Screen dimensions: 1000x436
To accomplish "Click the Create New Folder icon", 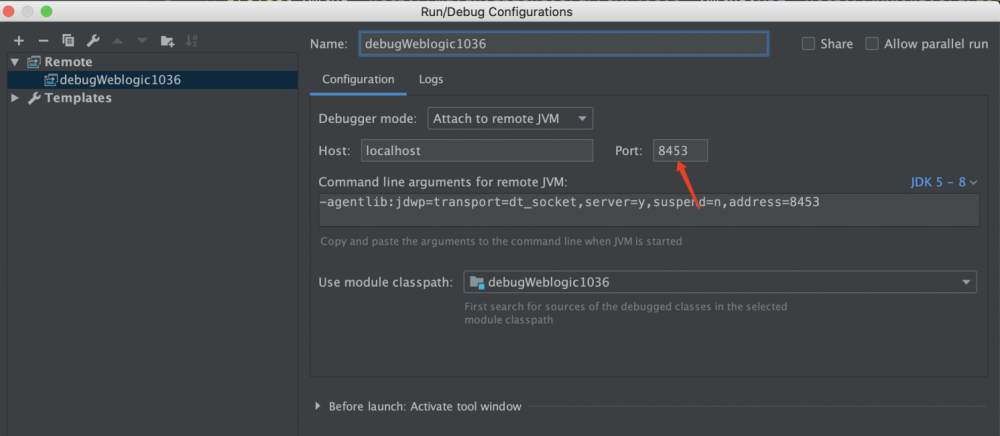I will click(167, 41).
